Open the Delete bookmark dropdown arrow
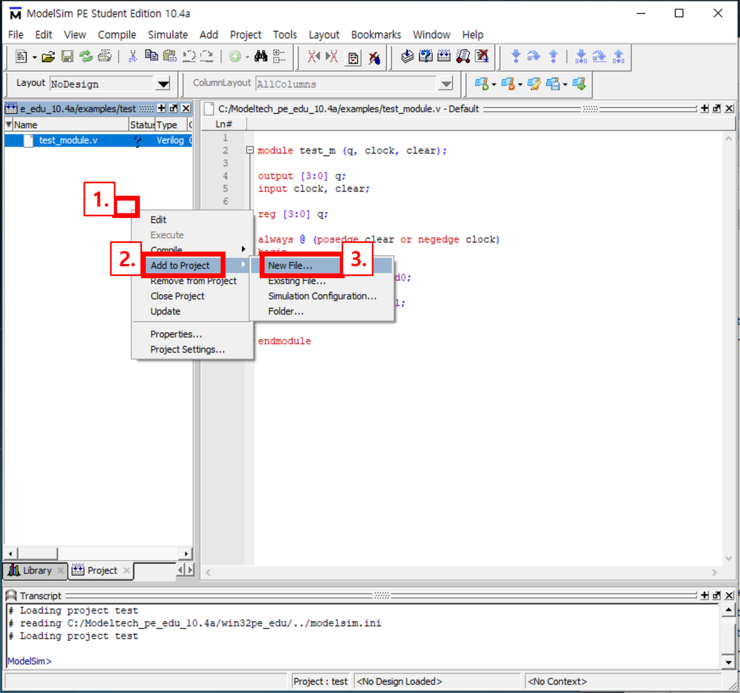740x693 pixels. pos(520,85)
